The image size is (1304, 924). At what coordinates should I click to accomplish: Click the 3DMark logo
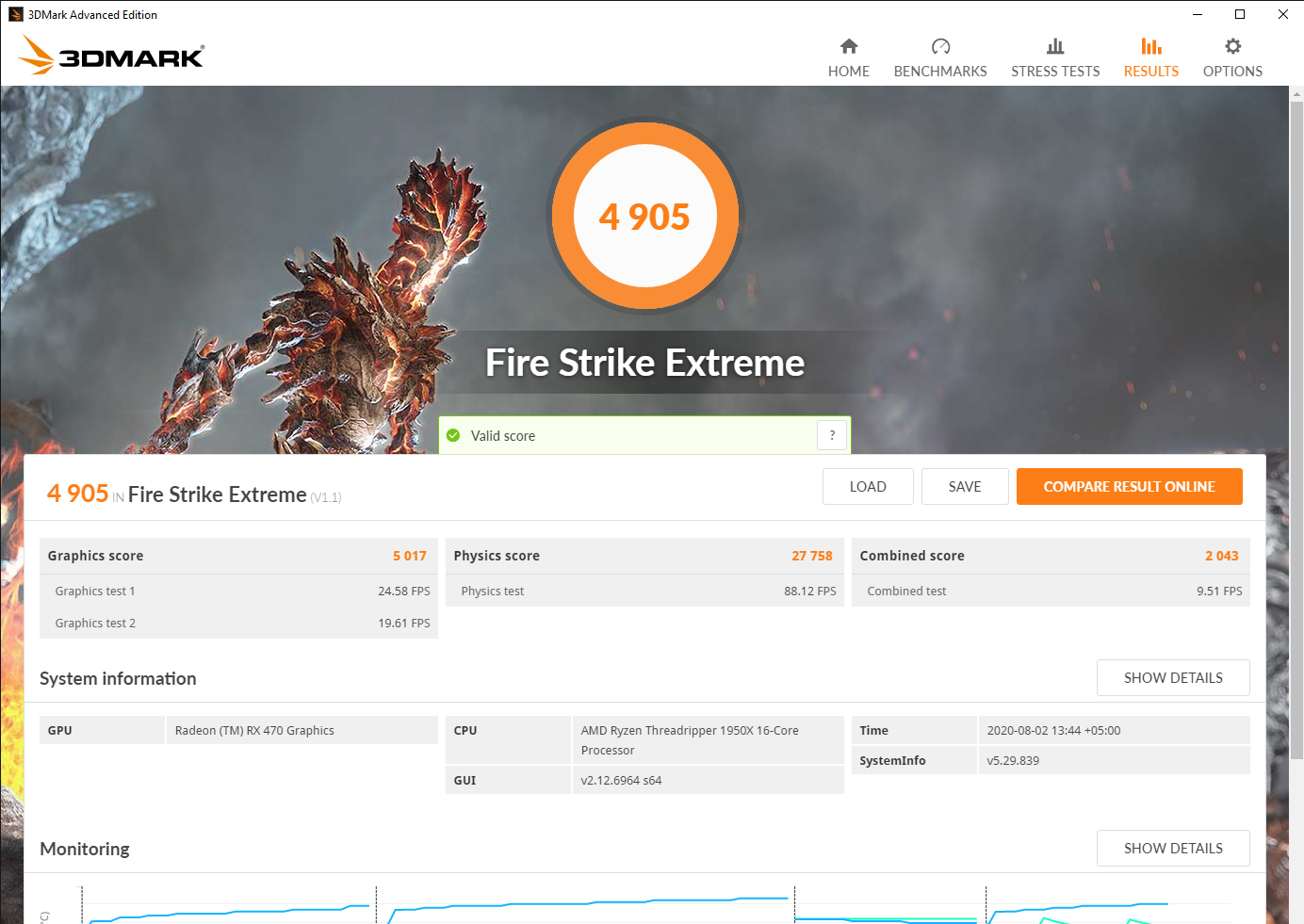(x=111, y=56)
